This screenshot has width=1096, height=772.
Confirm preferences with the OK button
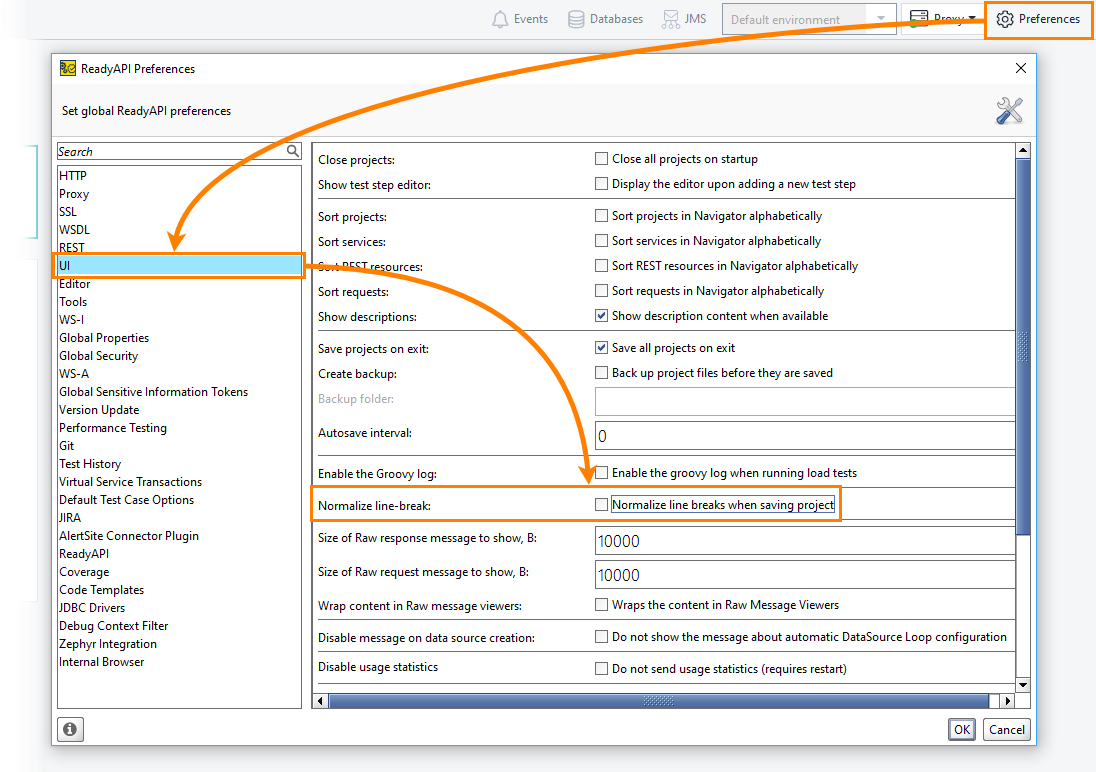click(961, 729)
